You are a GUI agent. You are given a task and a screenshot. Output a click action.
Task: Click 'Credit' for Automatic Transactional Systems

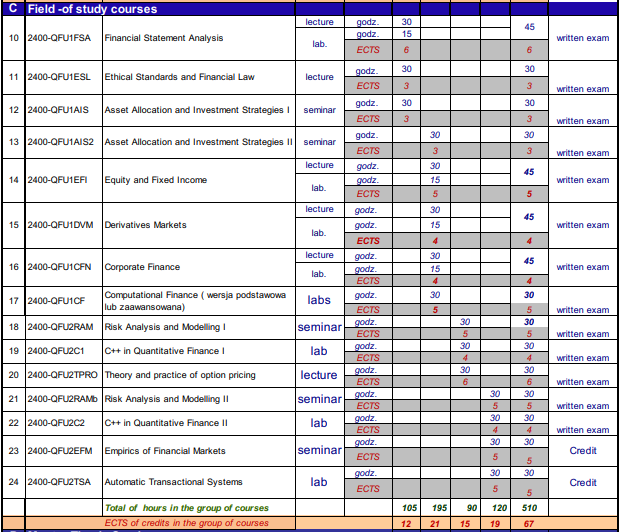(x=582, y=482)
